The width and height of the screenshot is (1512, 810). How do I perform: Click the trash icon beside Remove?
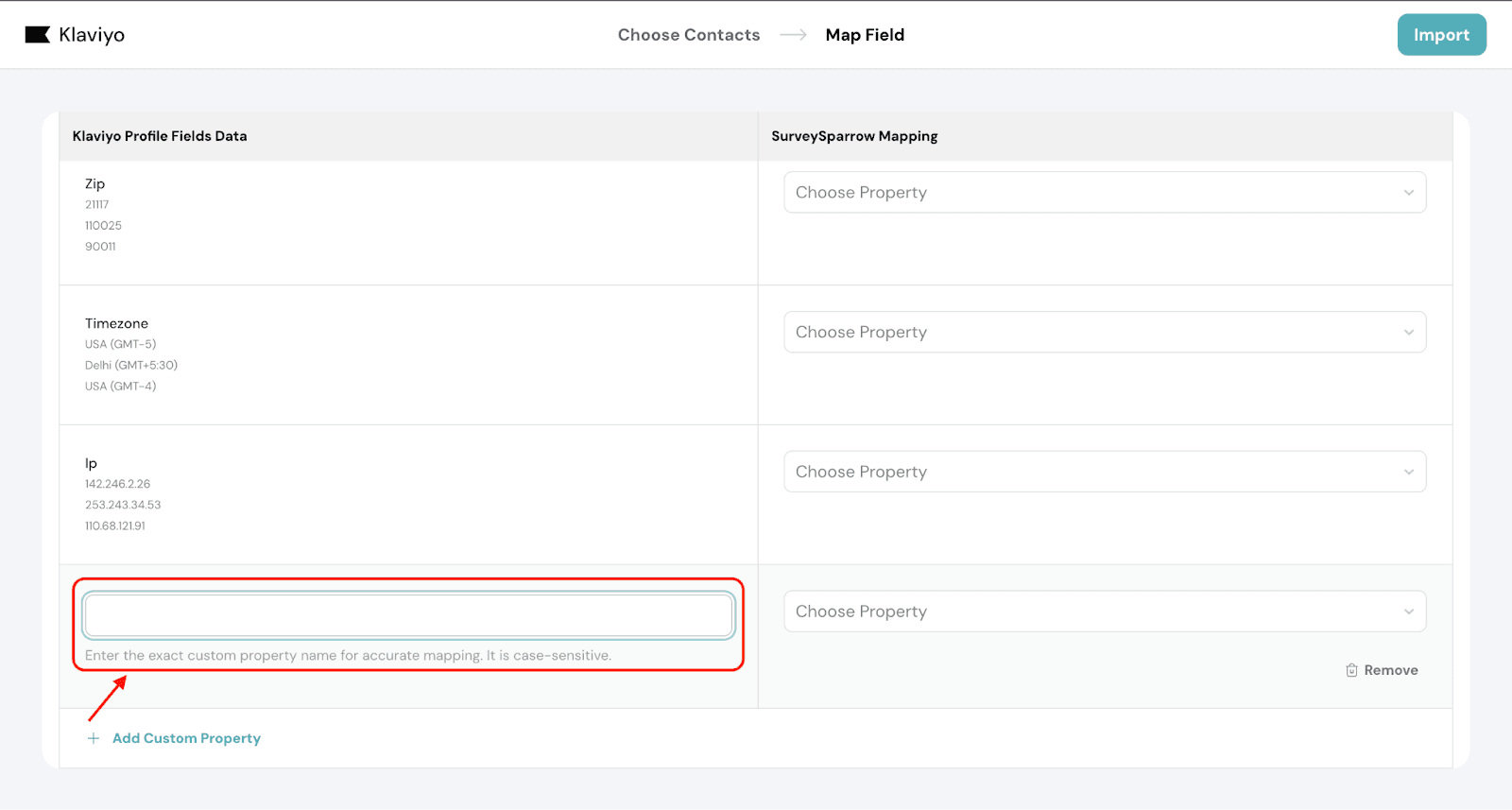pyautogui.click(x=1351, y=670)
